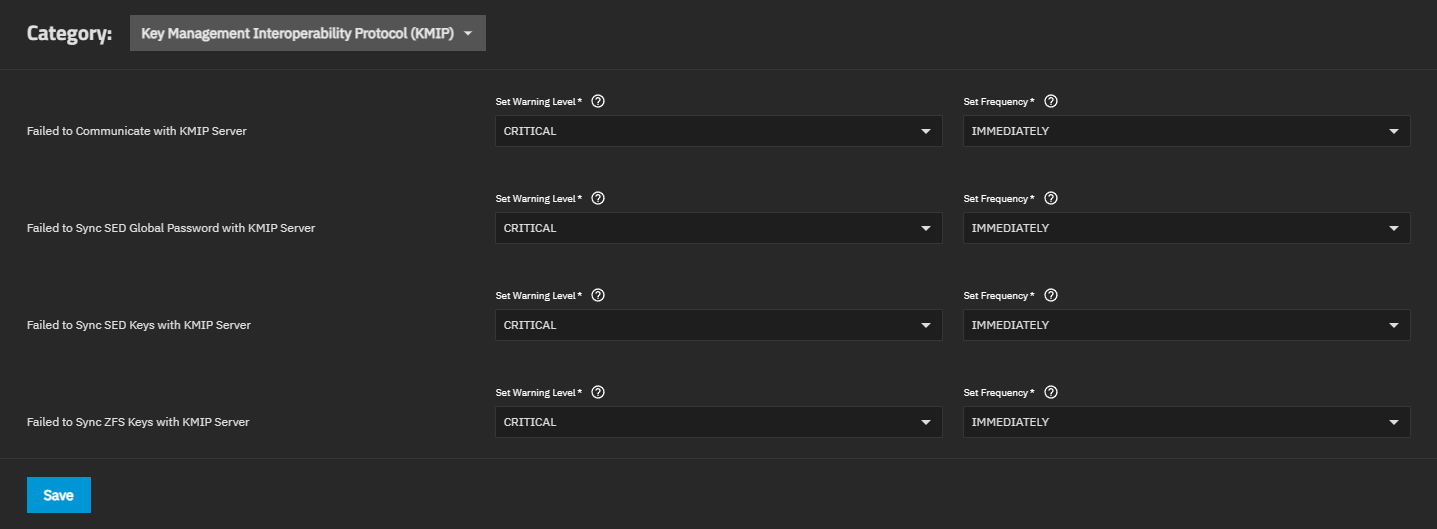
Task: Click the Save button
Action: tap(59, 495)
